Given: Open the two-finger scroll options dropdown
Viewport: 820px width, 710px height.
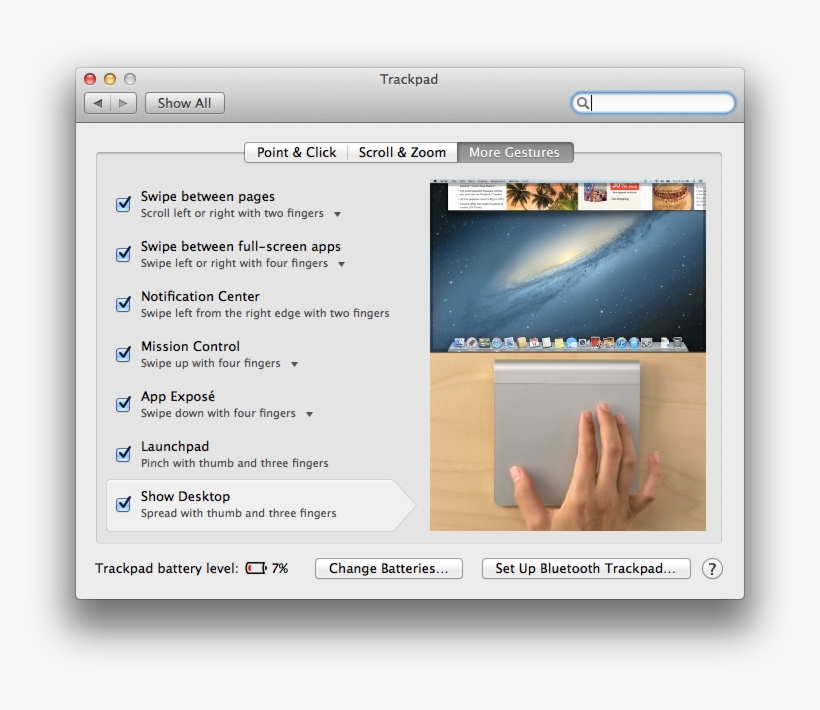Looking at the screenshot, I should (x=338, y=214).
